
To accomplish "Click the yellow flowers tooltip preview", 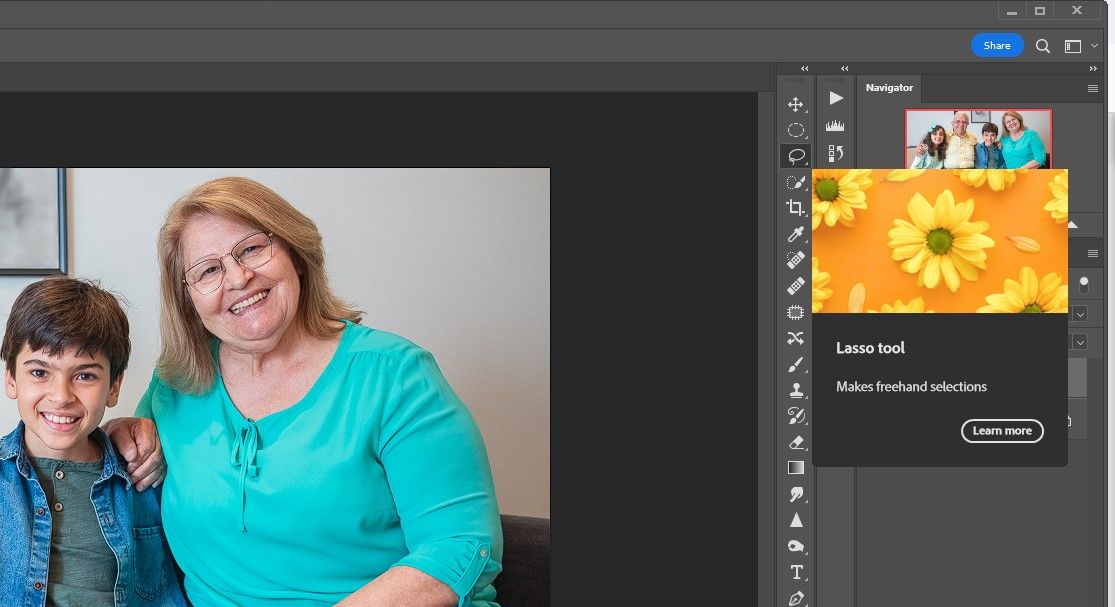I will pos(939,240).
